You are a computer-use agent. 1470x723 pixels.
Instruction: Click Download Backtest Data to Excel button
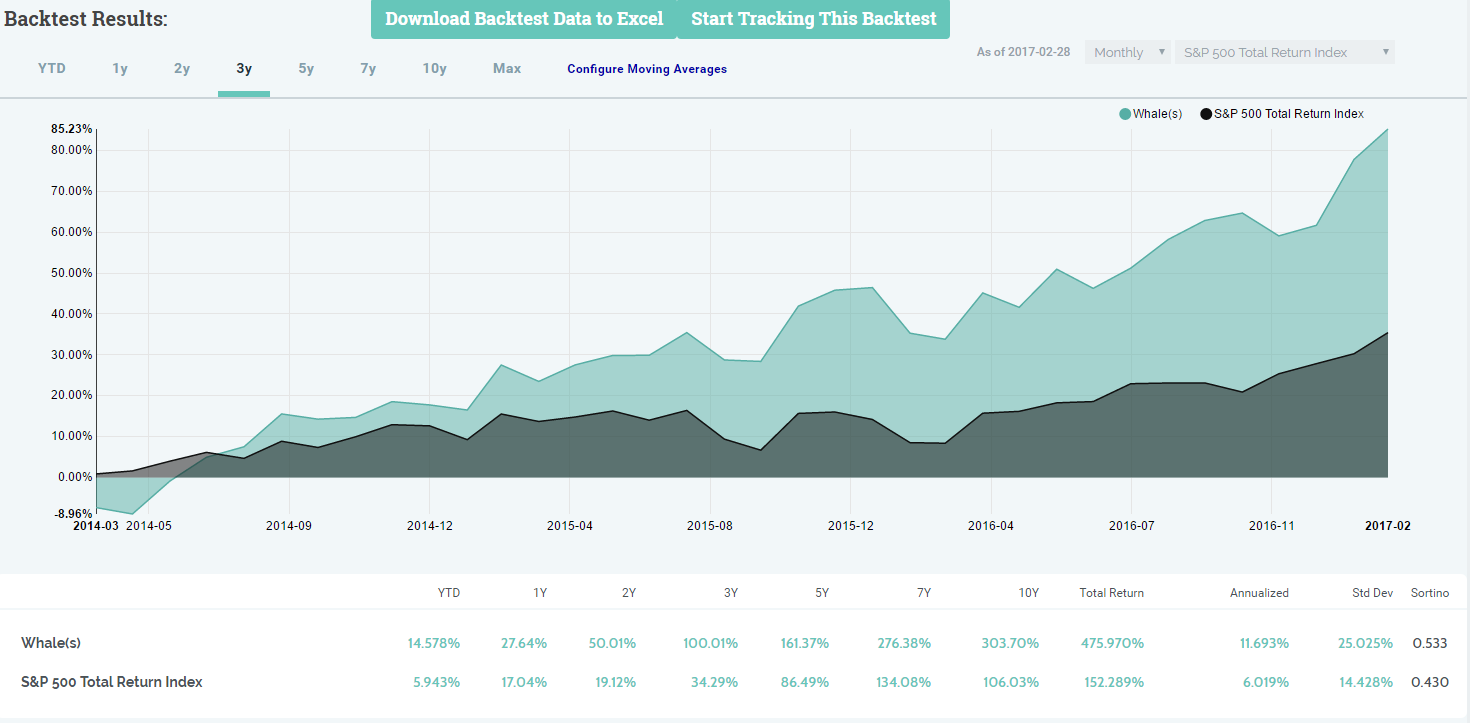(524, 19)
